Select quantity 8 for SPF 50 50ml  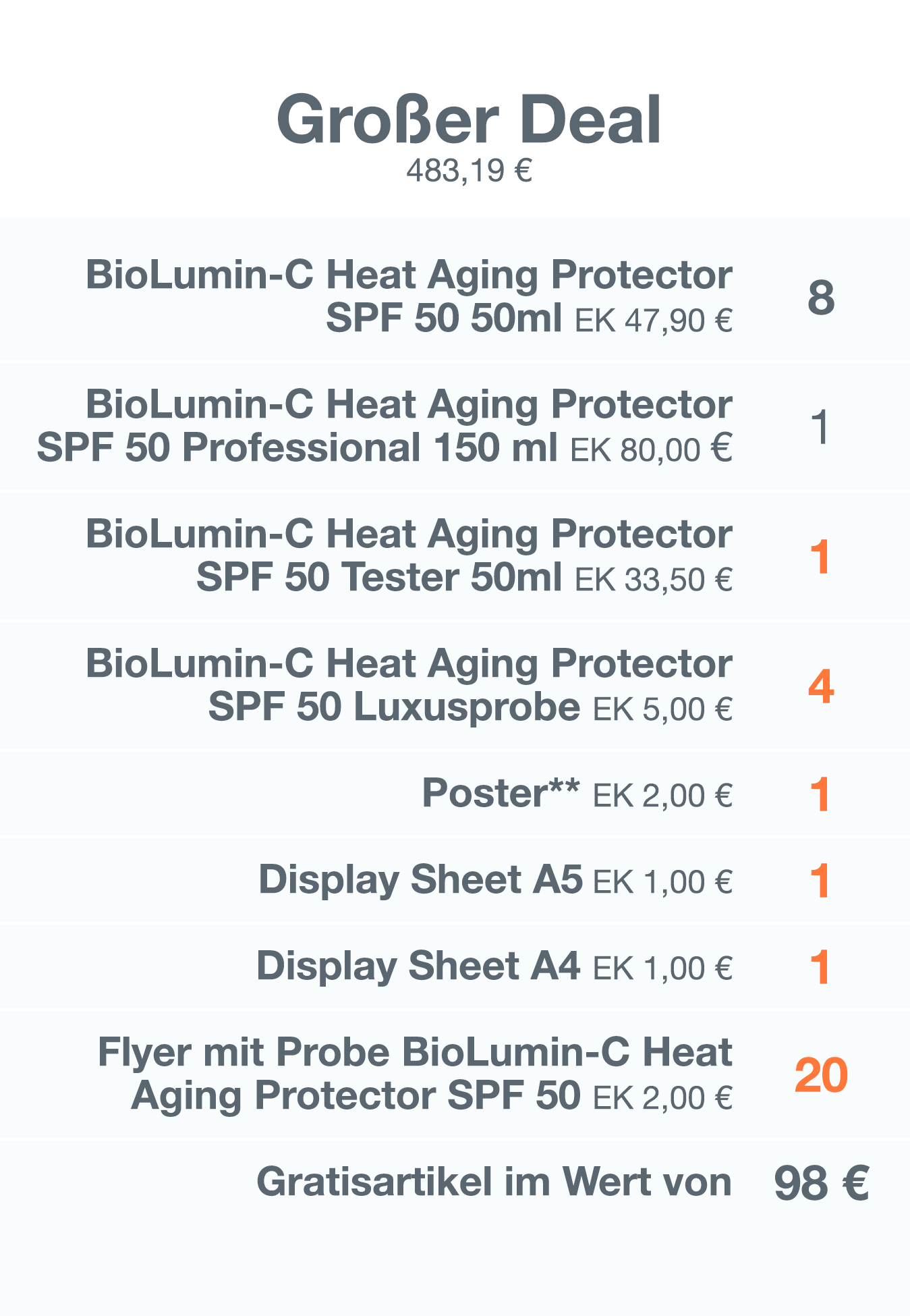tap(821, 298)
